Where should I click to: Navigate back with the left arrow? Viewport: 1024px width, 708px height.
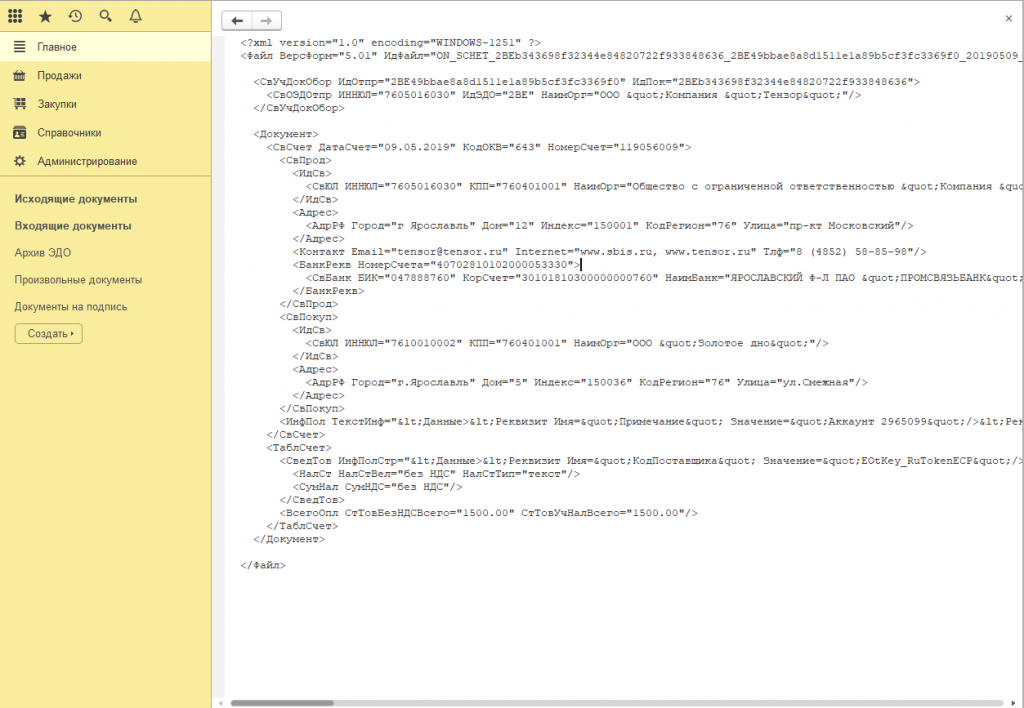click(236, 20)
